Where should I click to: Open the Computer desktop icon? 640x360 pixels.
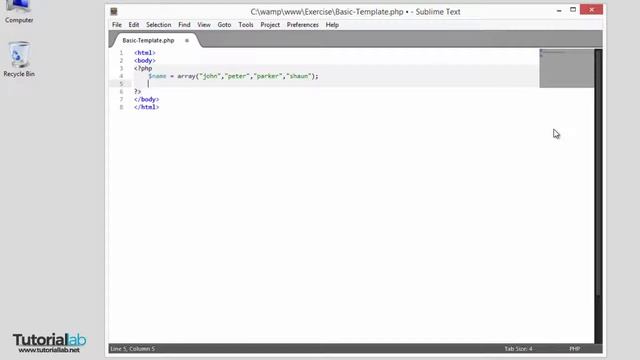click(19, 11)
